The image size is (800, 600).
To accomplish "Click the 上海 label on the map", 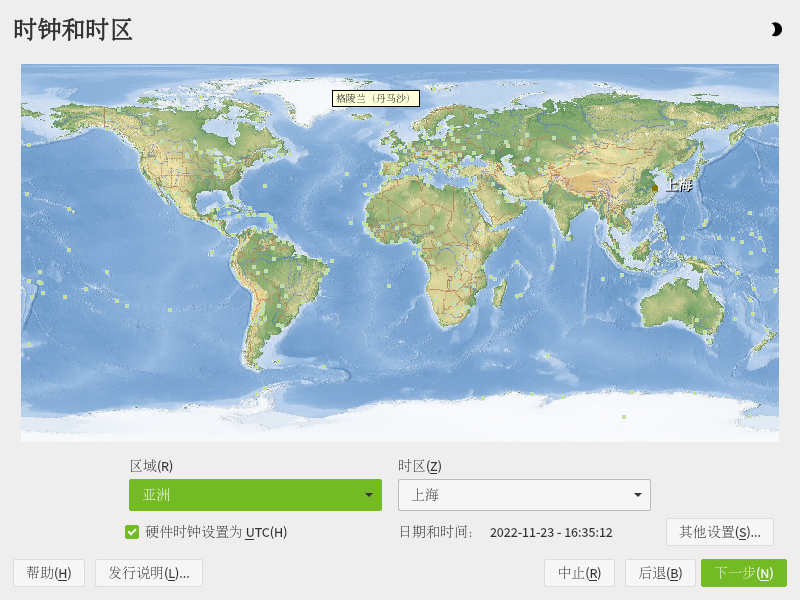I will [x=679, y=185].
